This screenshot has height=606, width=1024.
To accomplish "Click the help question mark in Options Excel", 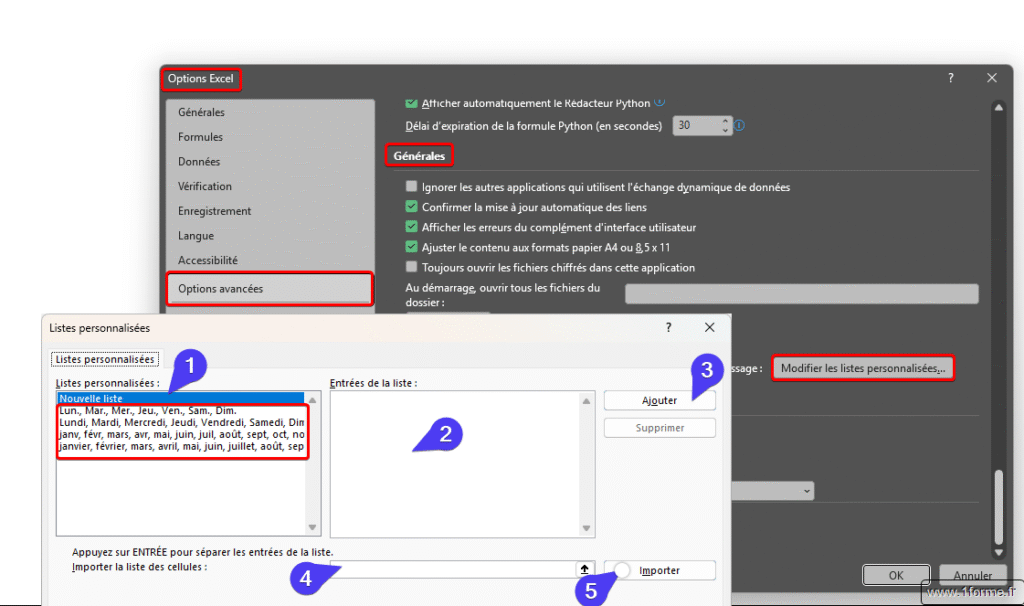I will click(x=950, y=78).
